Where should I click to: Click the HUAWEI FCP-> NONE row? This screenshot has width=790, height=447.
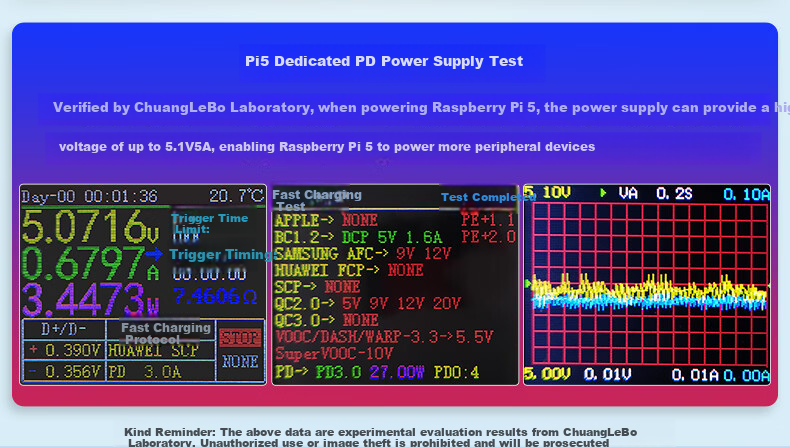click(349, 270)
